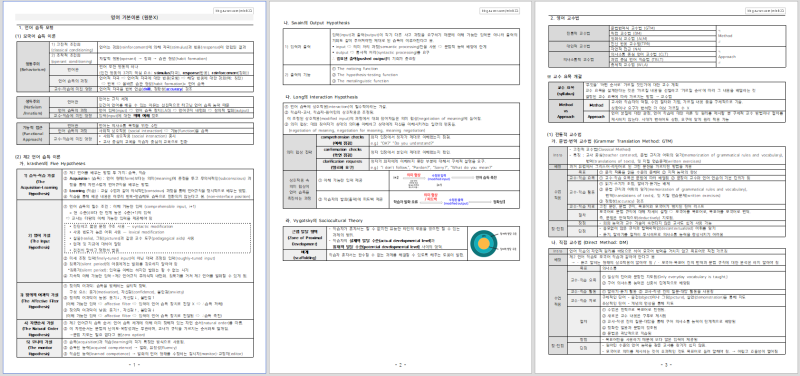The height and width of the screenshot is (376, 800).
Task: Click the orange center of the ZPD circle
Action: 483,244
